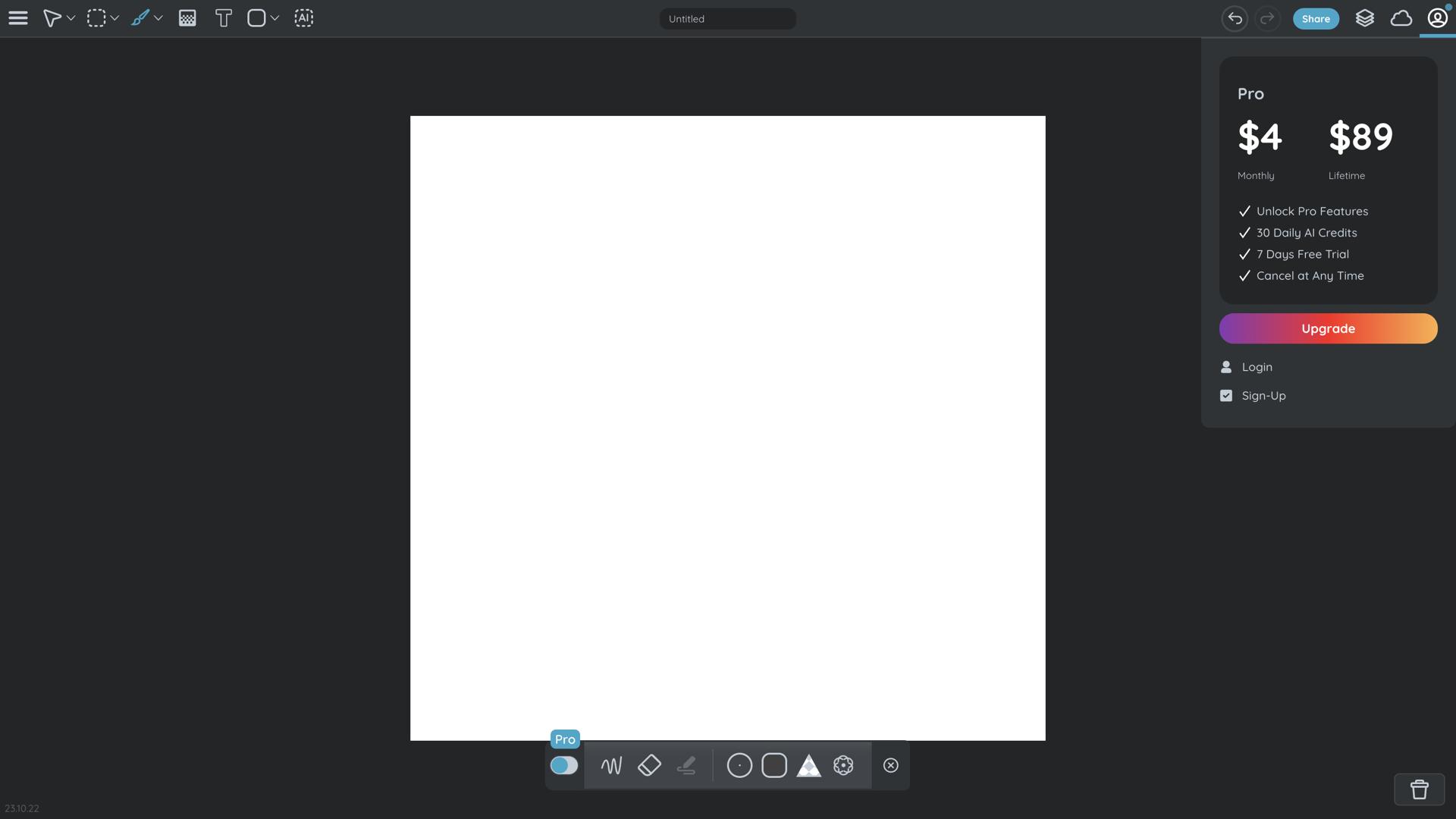
Task: Activate the AI selection tool
Action: pos(303,18)
